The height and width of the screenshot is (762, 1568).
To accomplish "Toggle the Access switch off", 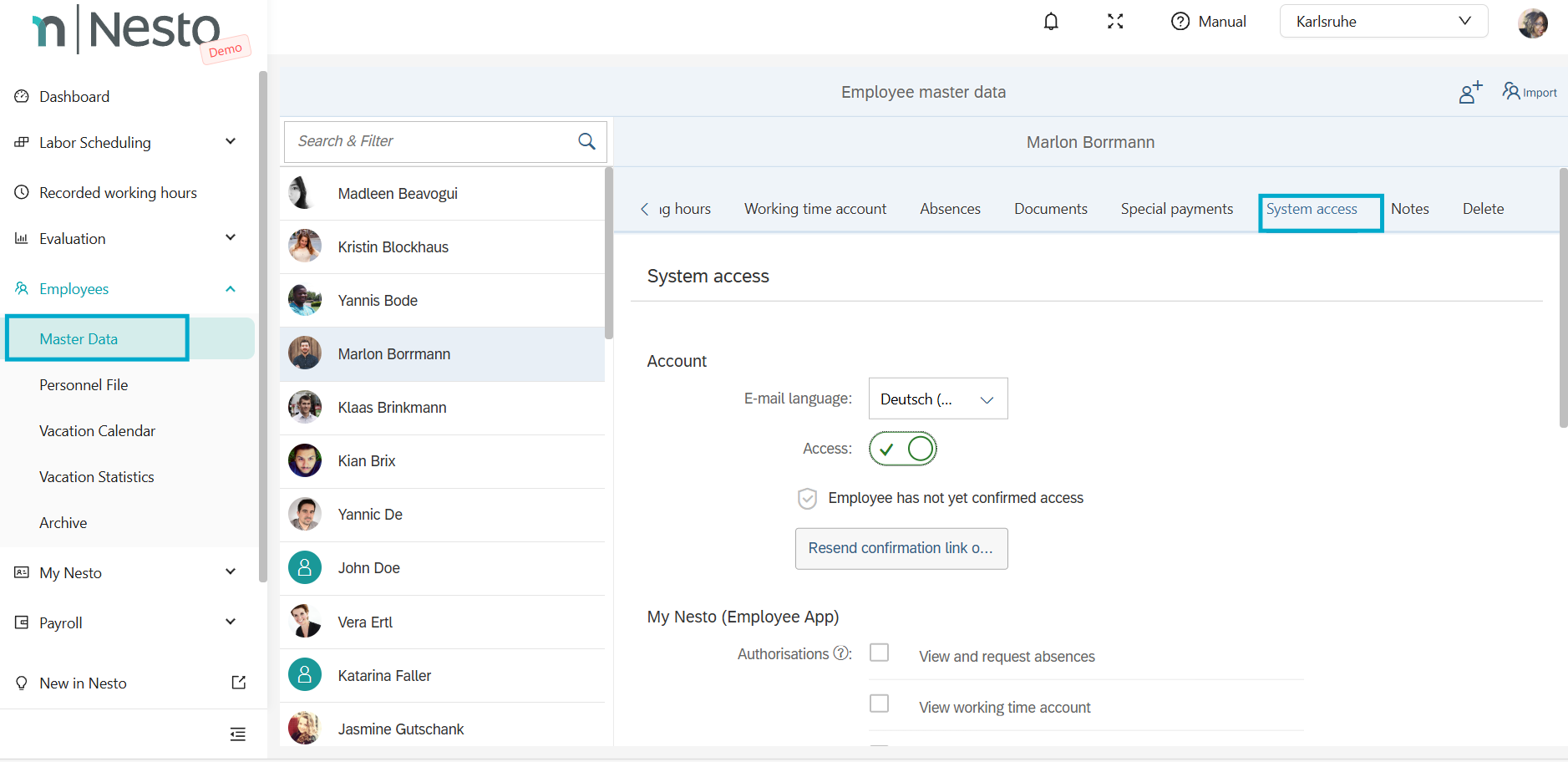I will click(902, 450).
